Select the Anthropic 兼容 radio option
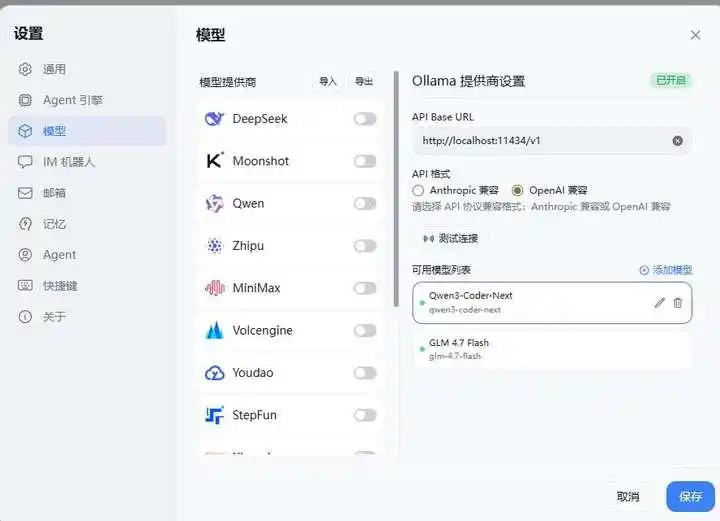Image resolution: width=720 pixels, height=521 pixels. pos(418,190)
